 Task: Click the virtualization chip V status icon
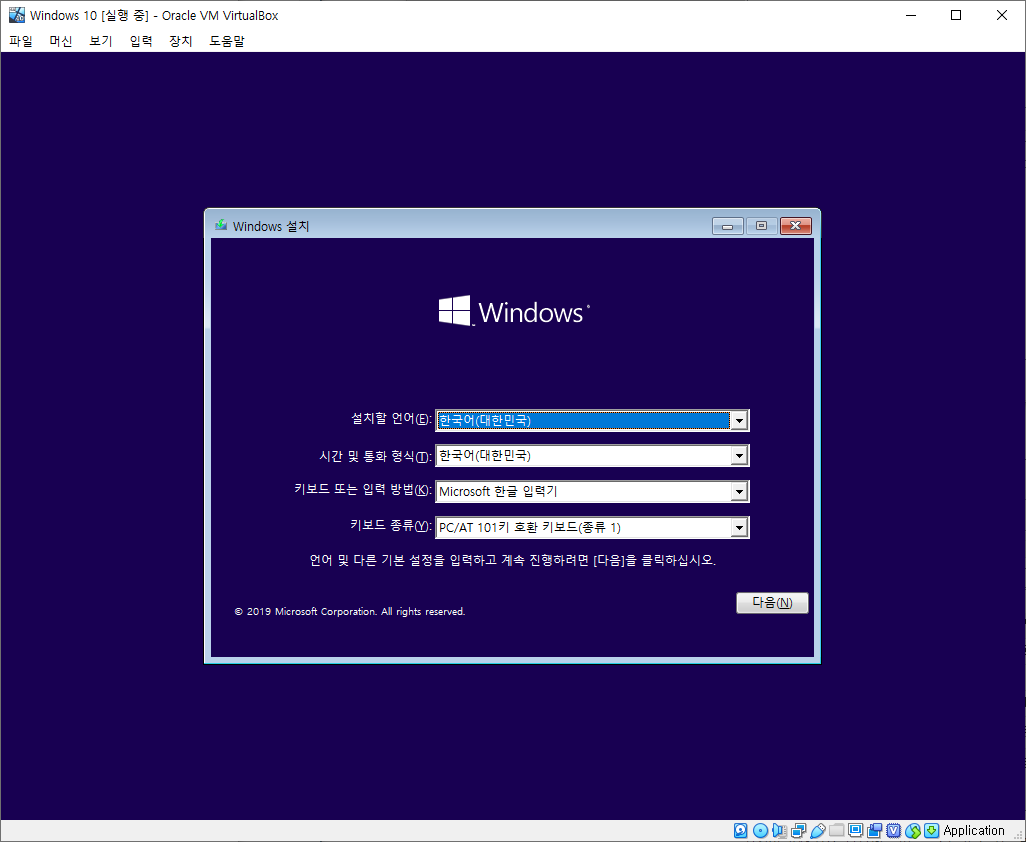tap(894, 831)
